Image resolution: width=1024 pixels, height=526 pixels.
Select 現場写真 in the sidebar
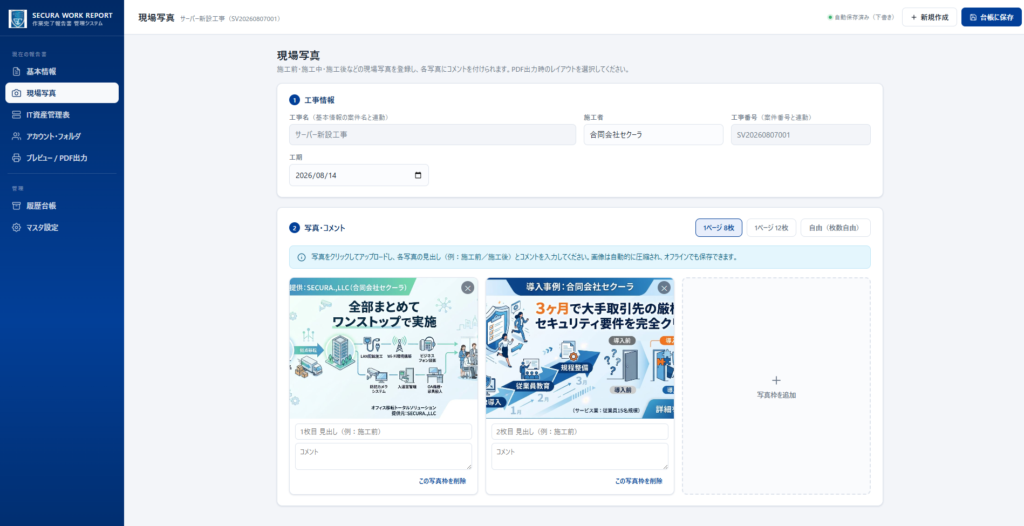point(62,93)
